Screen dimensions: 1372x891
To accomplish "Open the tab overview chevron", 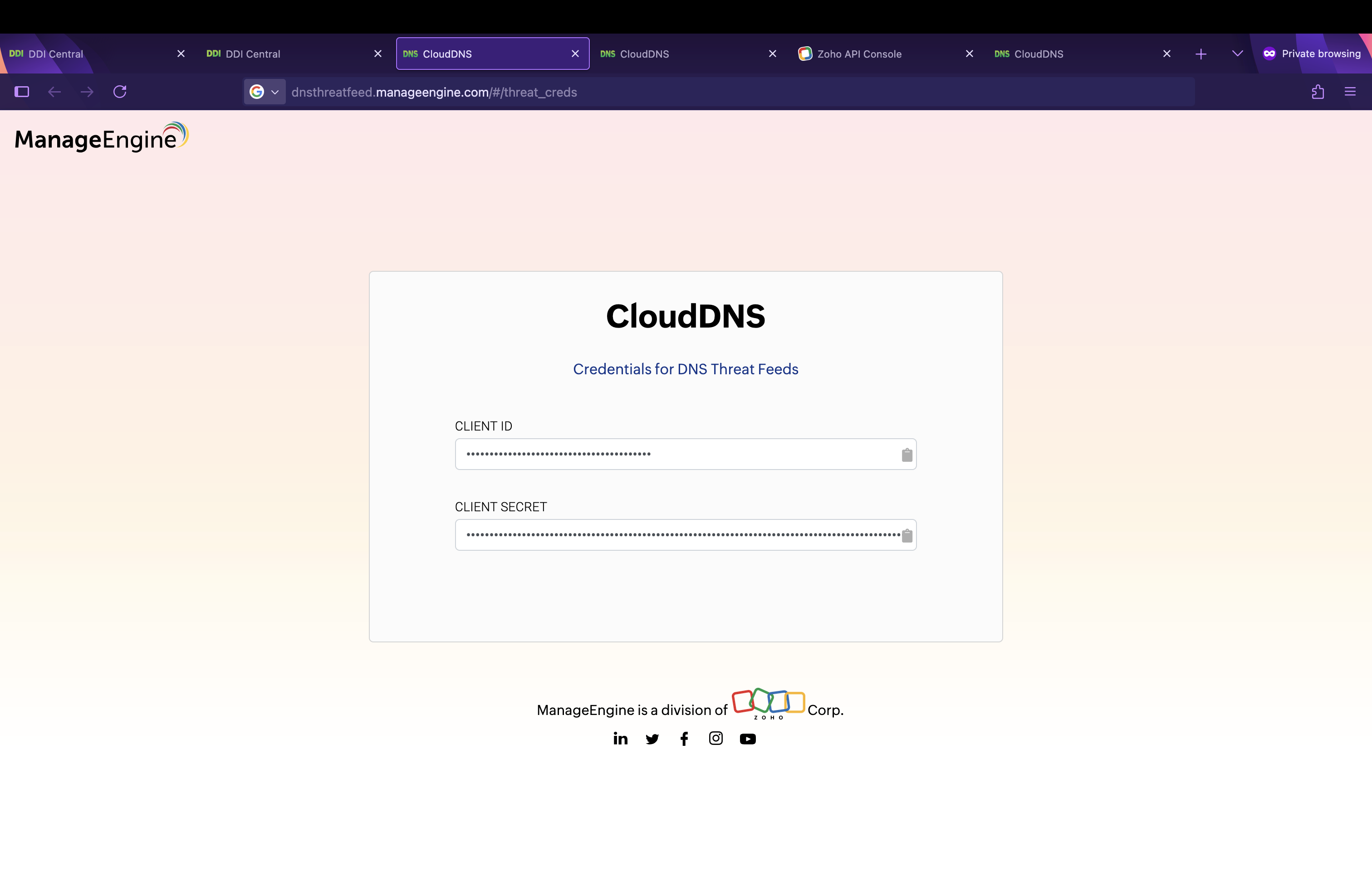I will (1236, 54).
